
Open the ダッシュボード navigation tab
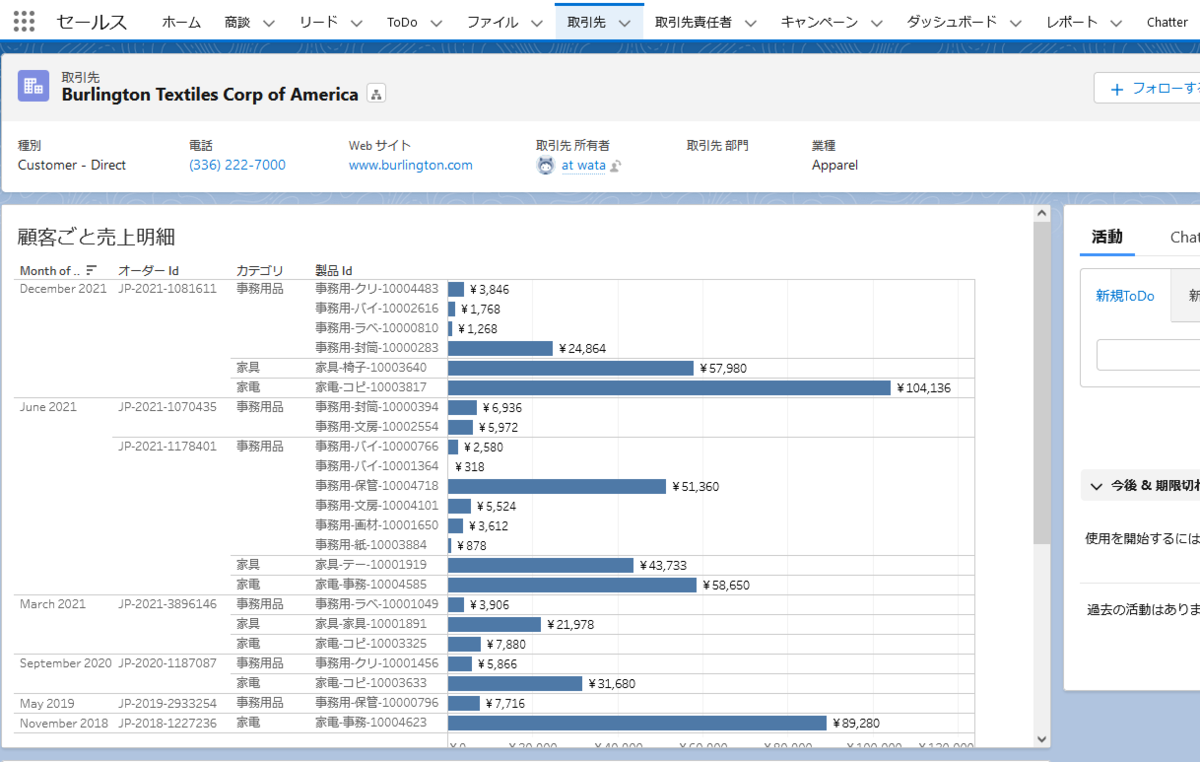tap(953, 22)
